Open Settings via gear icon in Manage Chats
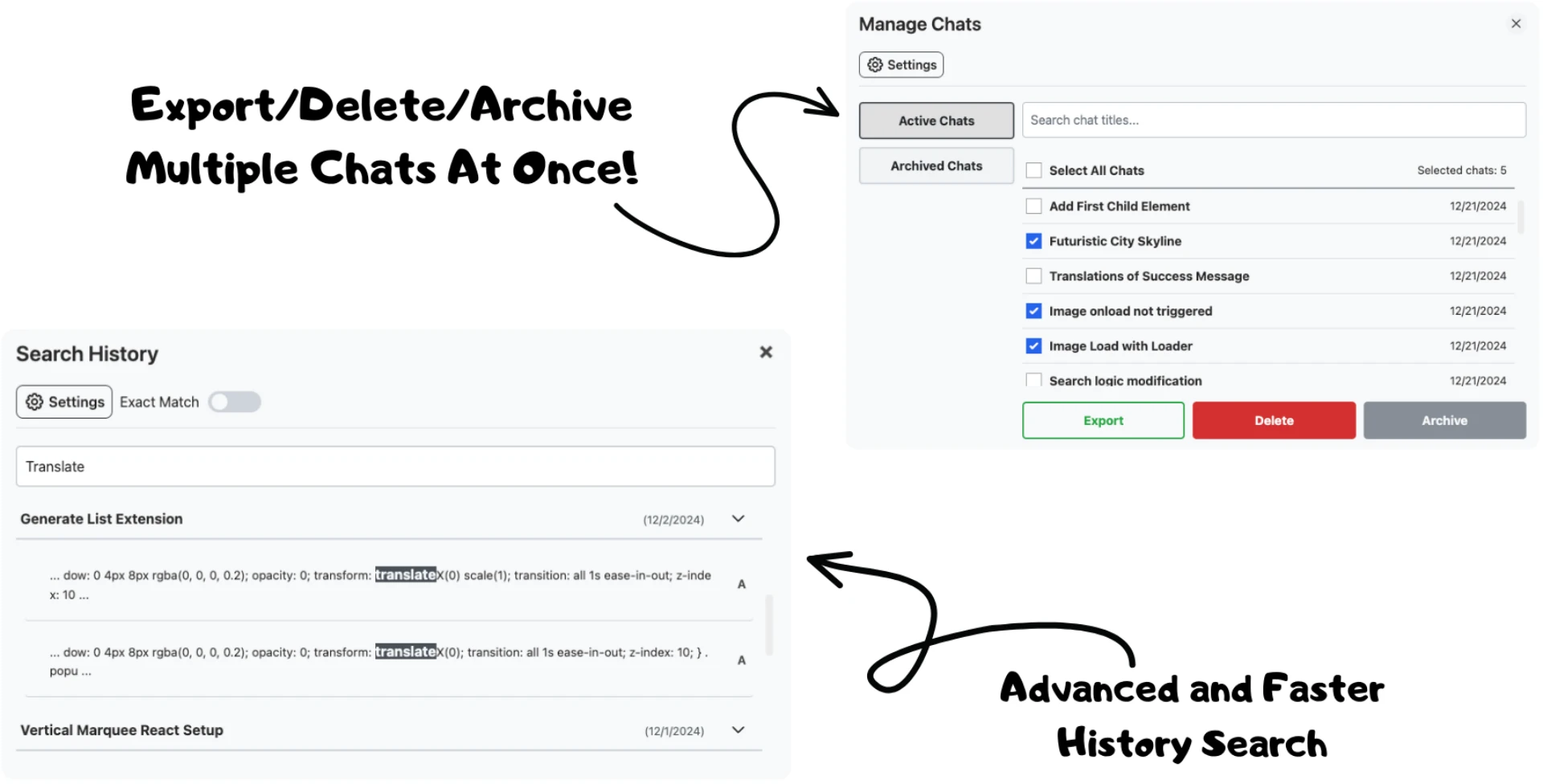Image resolution: width=1543 pixels, height=784 pixels. (x=876, y=64)
